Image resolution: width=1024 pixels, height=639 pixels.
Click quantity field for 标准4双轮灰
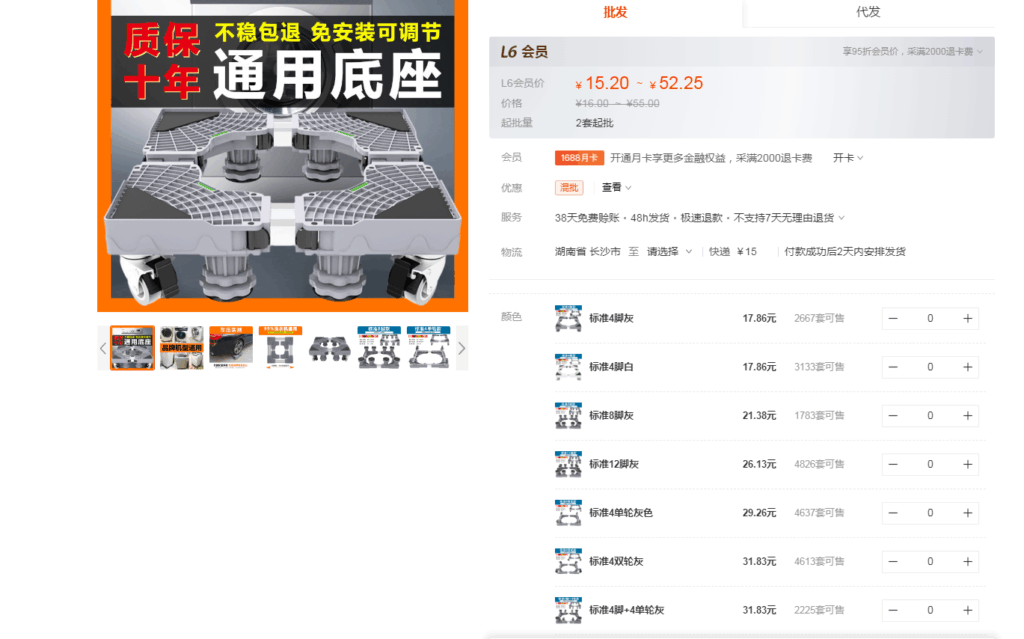pyautogui.click(x=930, y=562)
